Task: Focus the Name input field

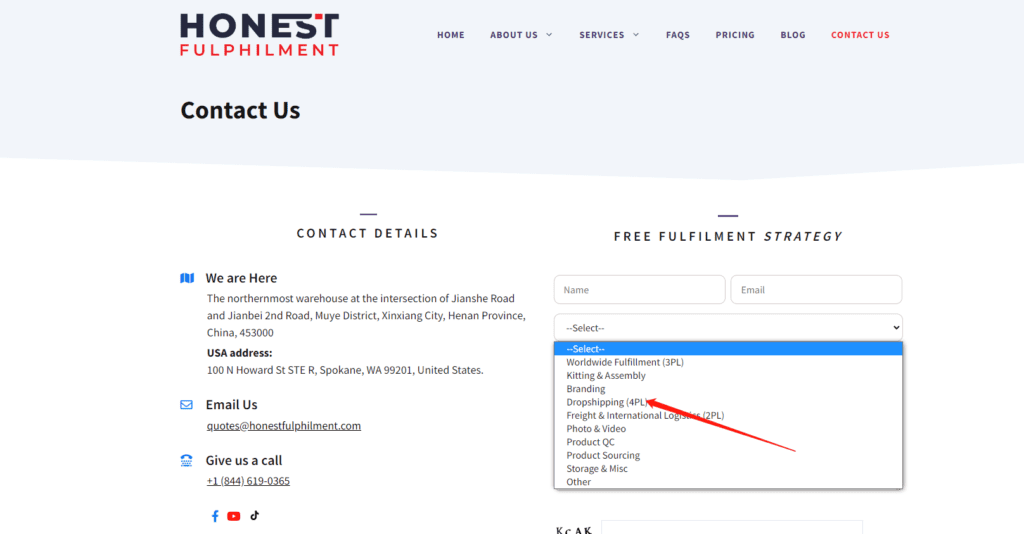Action: point(639,290)
